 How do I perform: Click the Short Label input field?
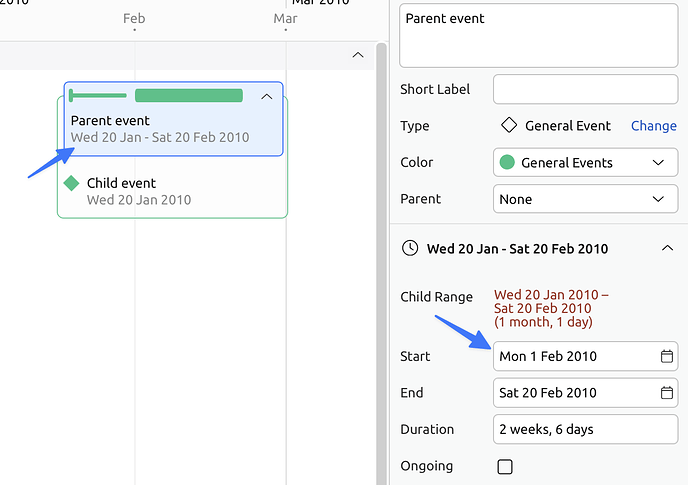pos(585,89)
